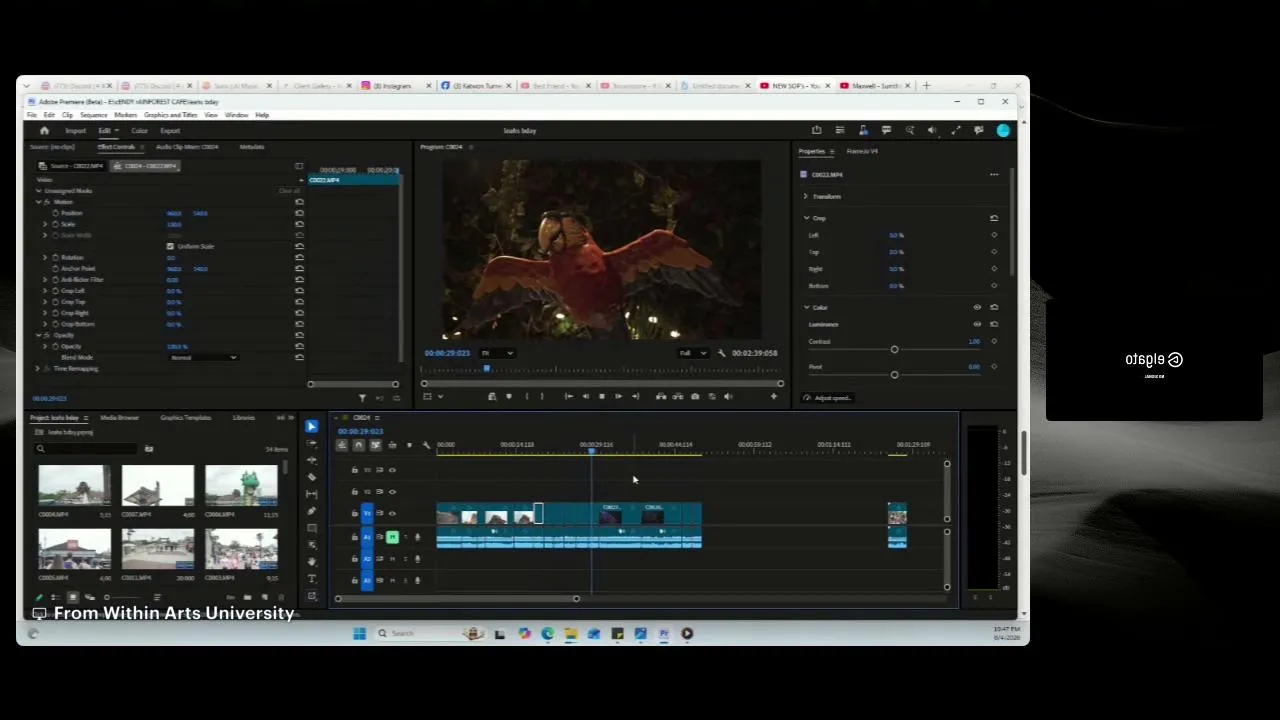Open Quick Export from the header bar

click(817, 130)
